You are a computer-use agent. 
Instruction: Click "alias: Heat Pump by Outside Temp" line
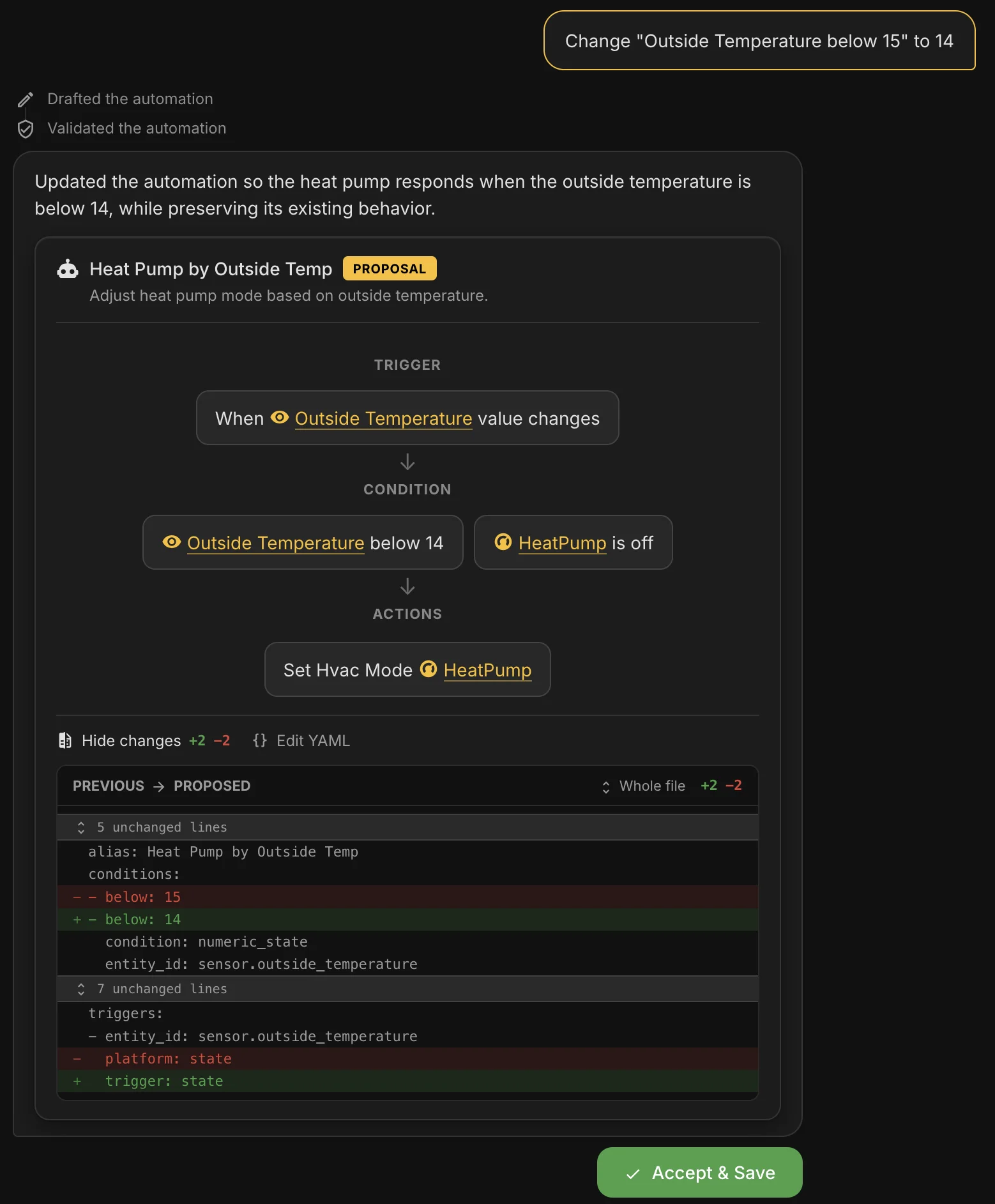click(407, 851)
